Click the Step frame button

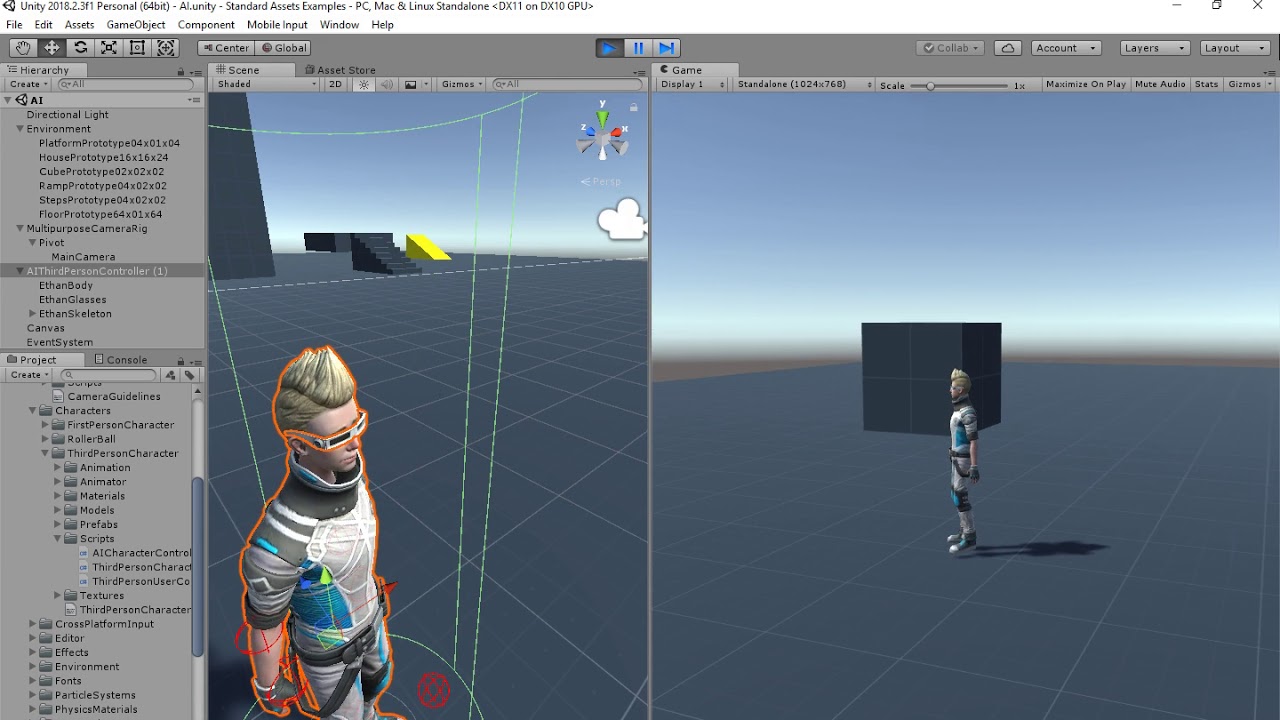coord(664,47)
